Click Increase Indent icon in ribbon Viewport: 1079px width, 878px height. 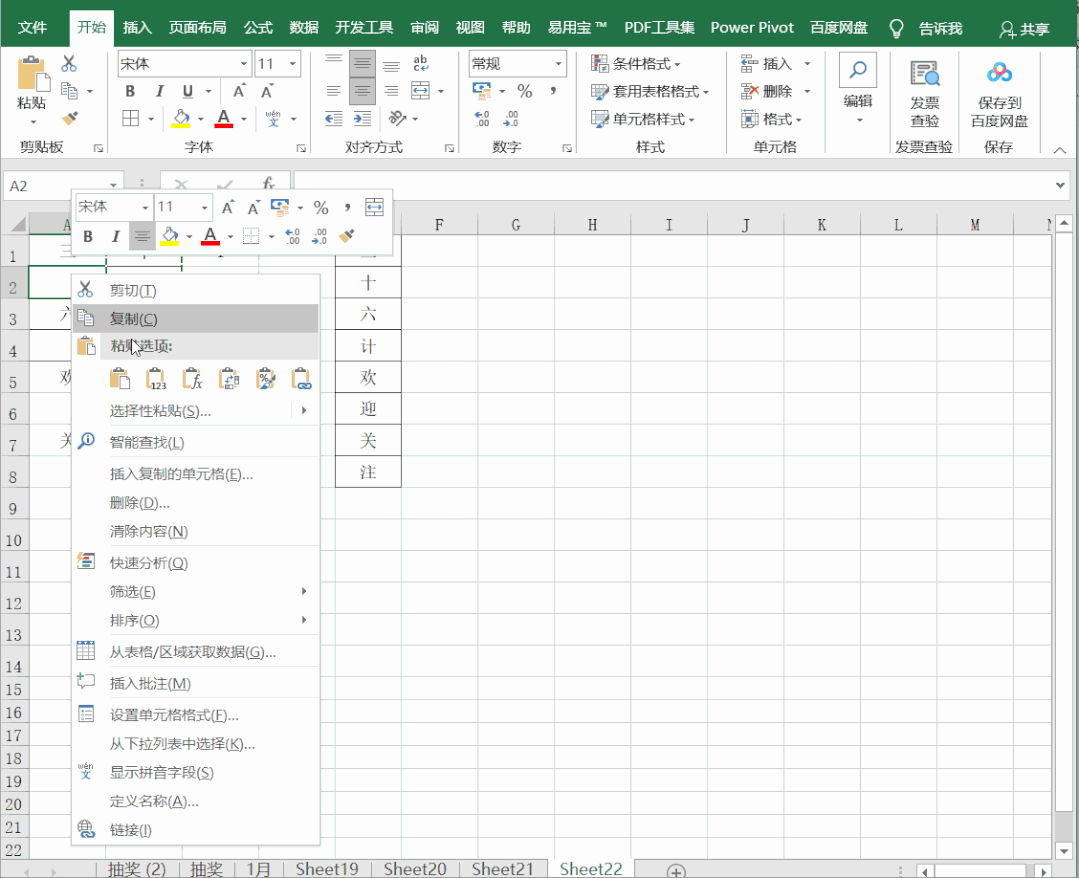(x=363, y=118)
